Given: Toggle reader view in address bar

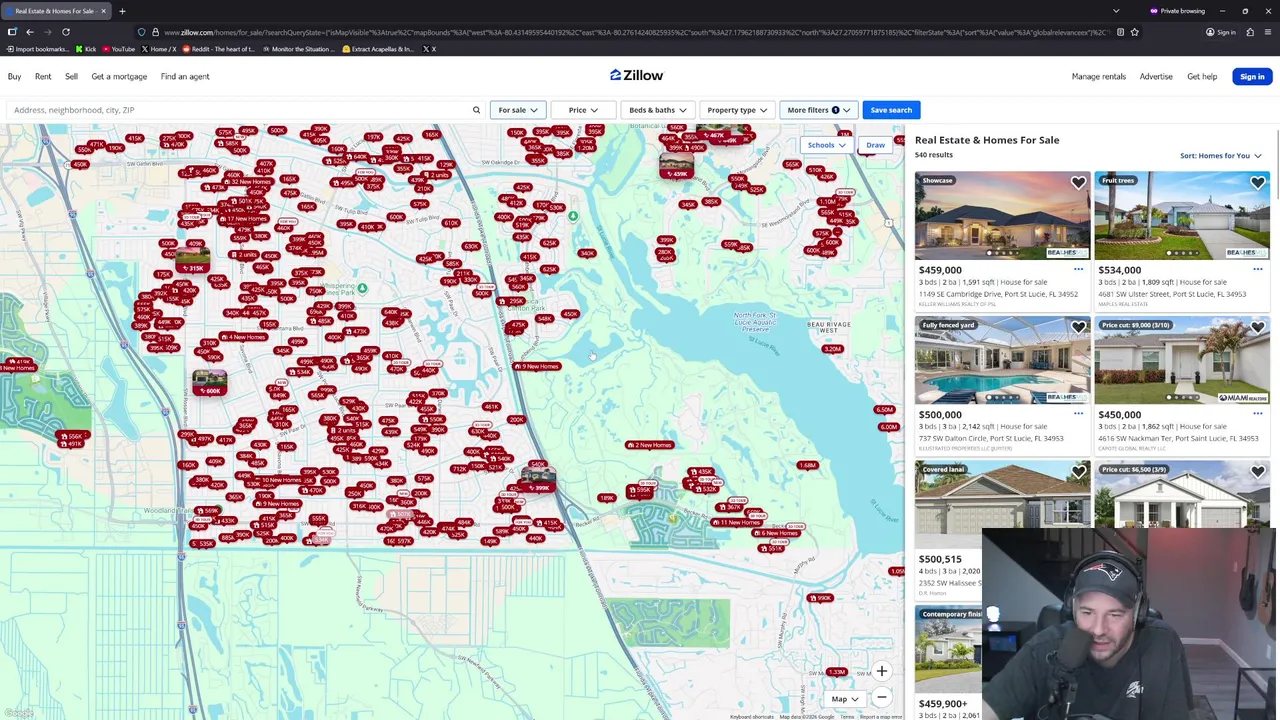Looking at the screenshot, I should (1120, 32).
